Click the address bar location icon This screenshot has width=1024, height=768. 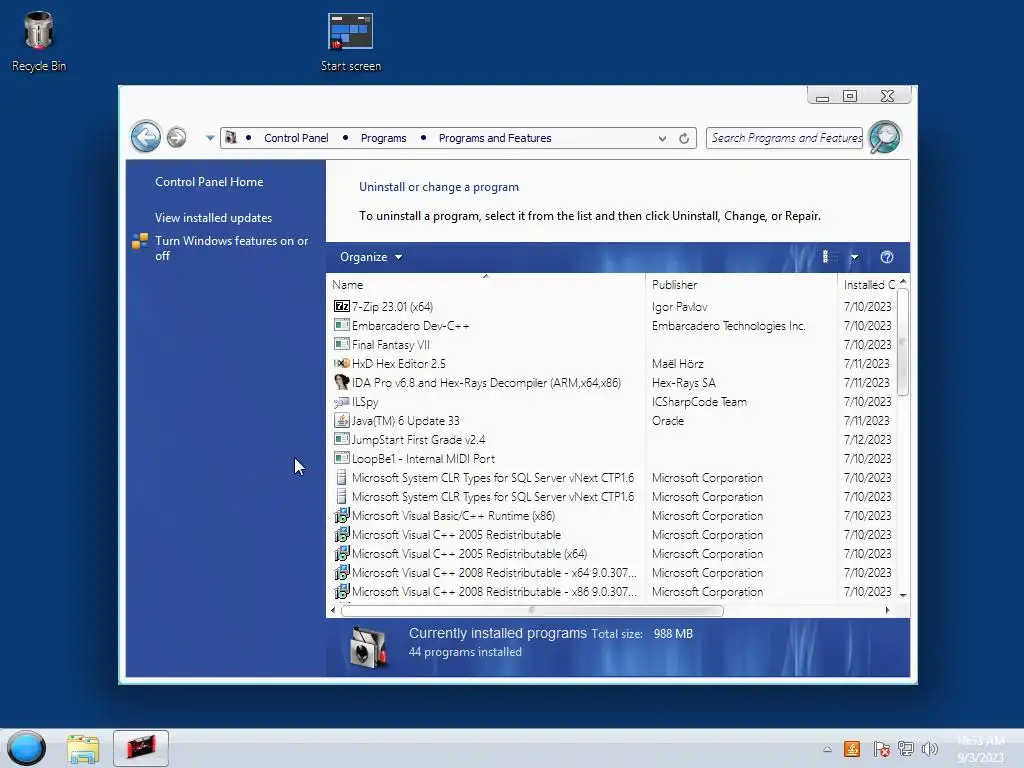231,138
